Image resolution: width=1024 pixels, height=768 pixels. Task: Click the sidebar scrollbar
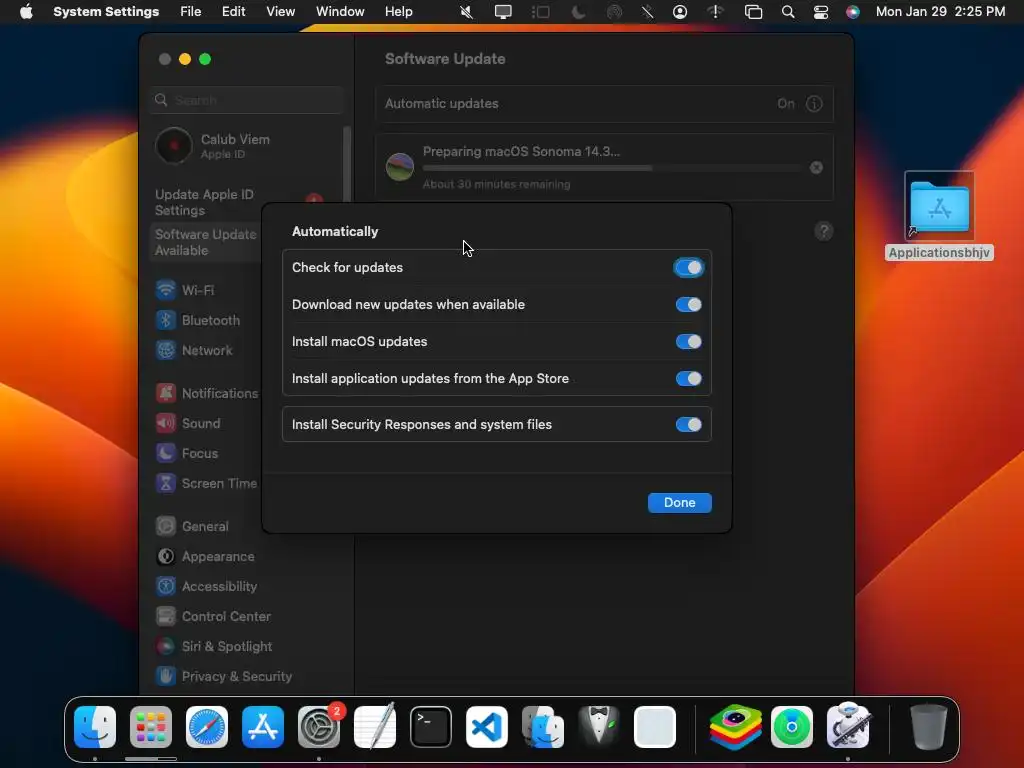tap(347, 163)
